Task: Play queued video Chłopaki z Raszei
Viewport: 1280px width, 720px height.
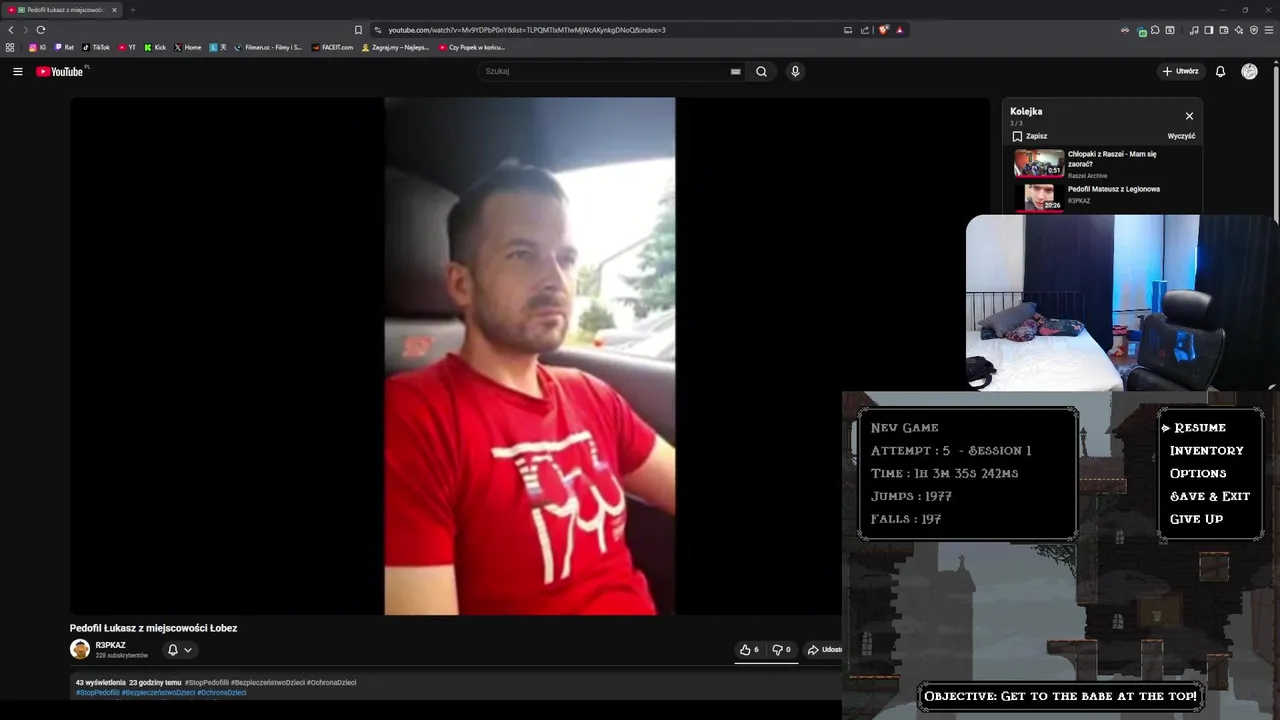Action: (1102, 164)
